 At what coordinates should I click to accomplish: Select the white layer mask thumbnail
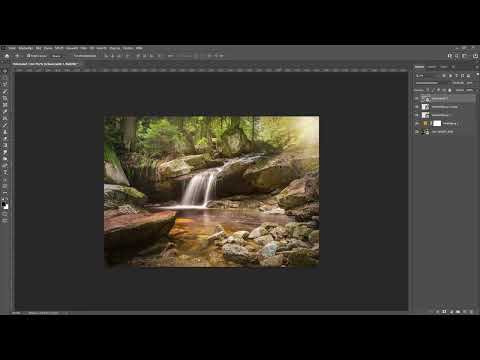coord(437,123)
